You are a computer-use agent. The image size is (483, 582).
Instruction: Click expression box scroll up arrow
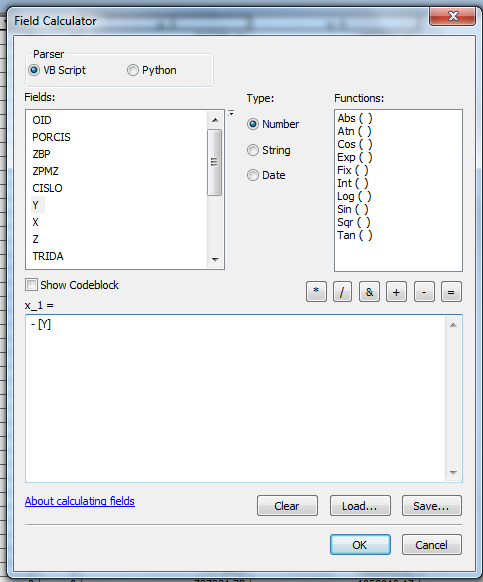click(453, 325)
